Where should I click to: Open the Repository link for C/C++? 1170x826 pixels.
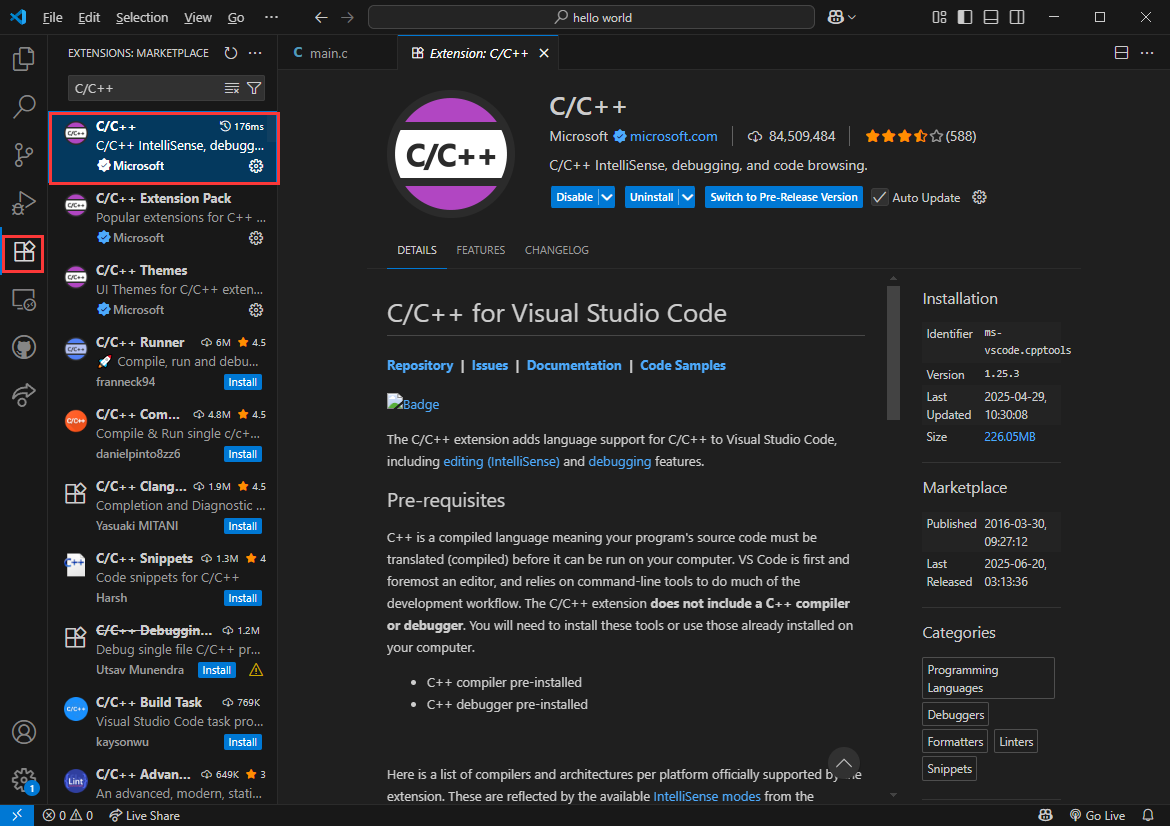(420, 365)
